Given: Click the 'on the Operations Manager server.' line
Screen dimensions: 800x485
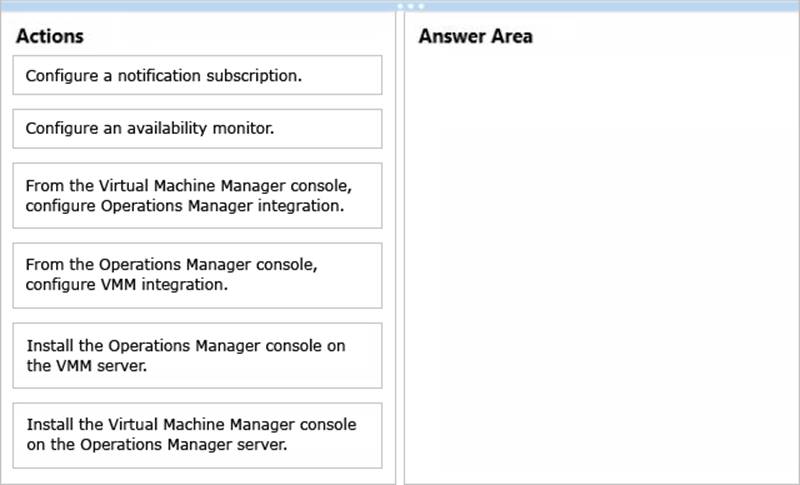Looking at the screenshot, I should click(156, 444).
